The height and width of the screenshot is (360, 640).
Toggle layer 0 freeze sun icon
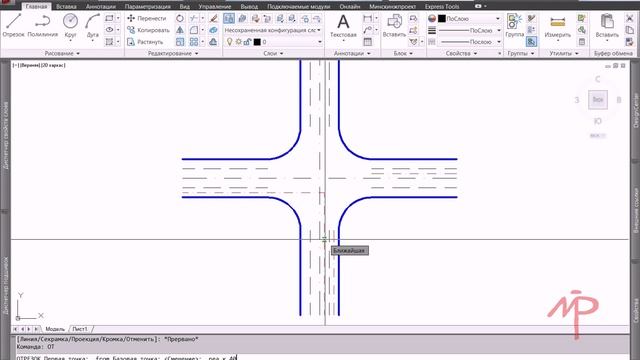point(238,42)
